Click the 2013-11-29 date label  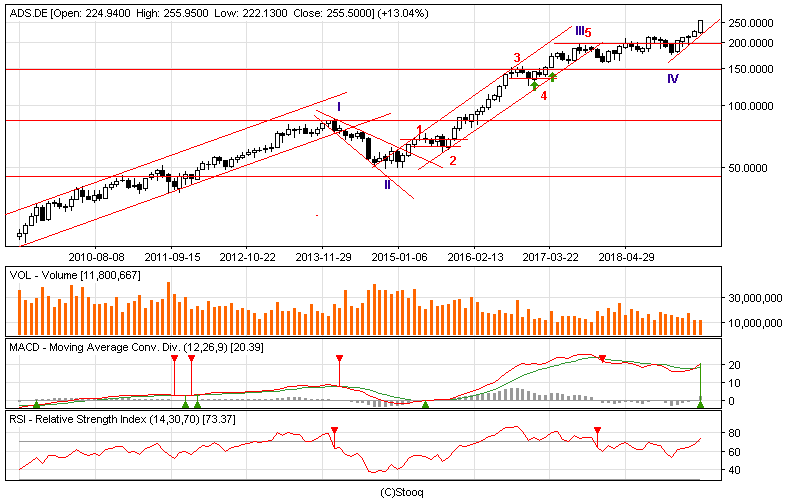click(x=323, y=257)
